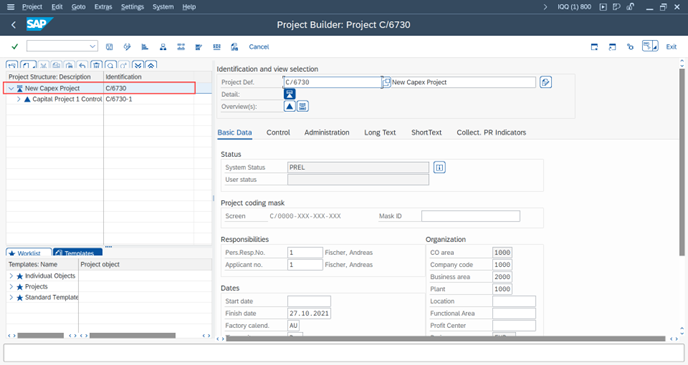Click Cancel in the toolbar
This screenshot has height=365, width=688.
point(259,47)
